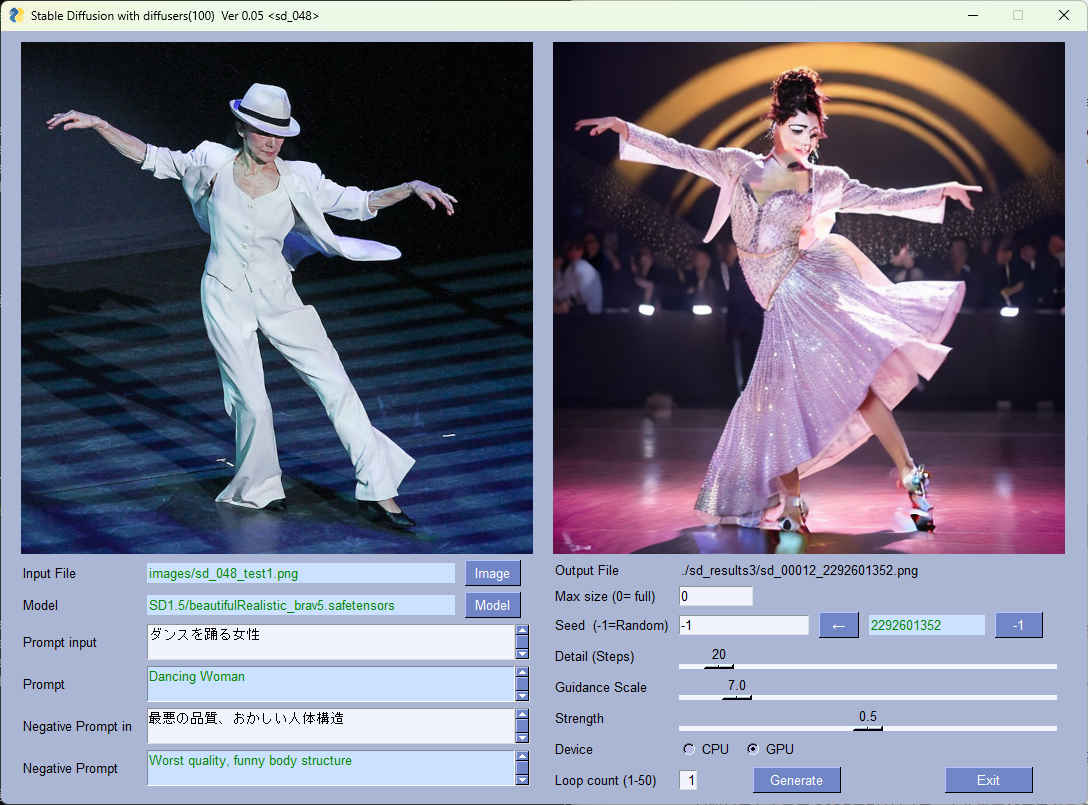This screenshot has height=805, width=1088.
Task: Start generation with the Generate button
Action: [797, 780]
